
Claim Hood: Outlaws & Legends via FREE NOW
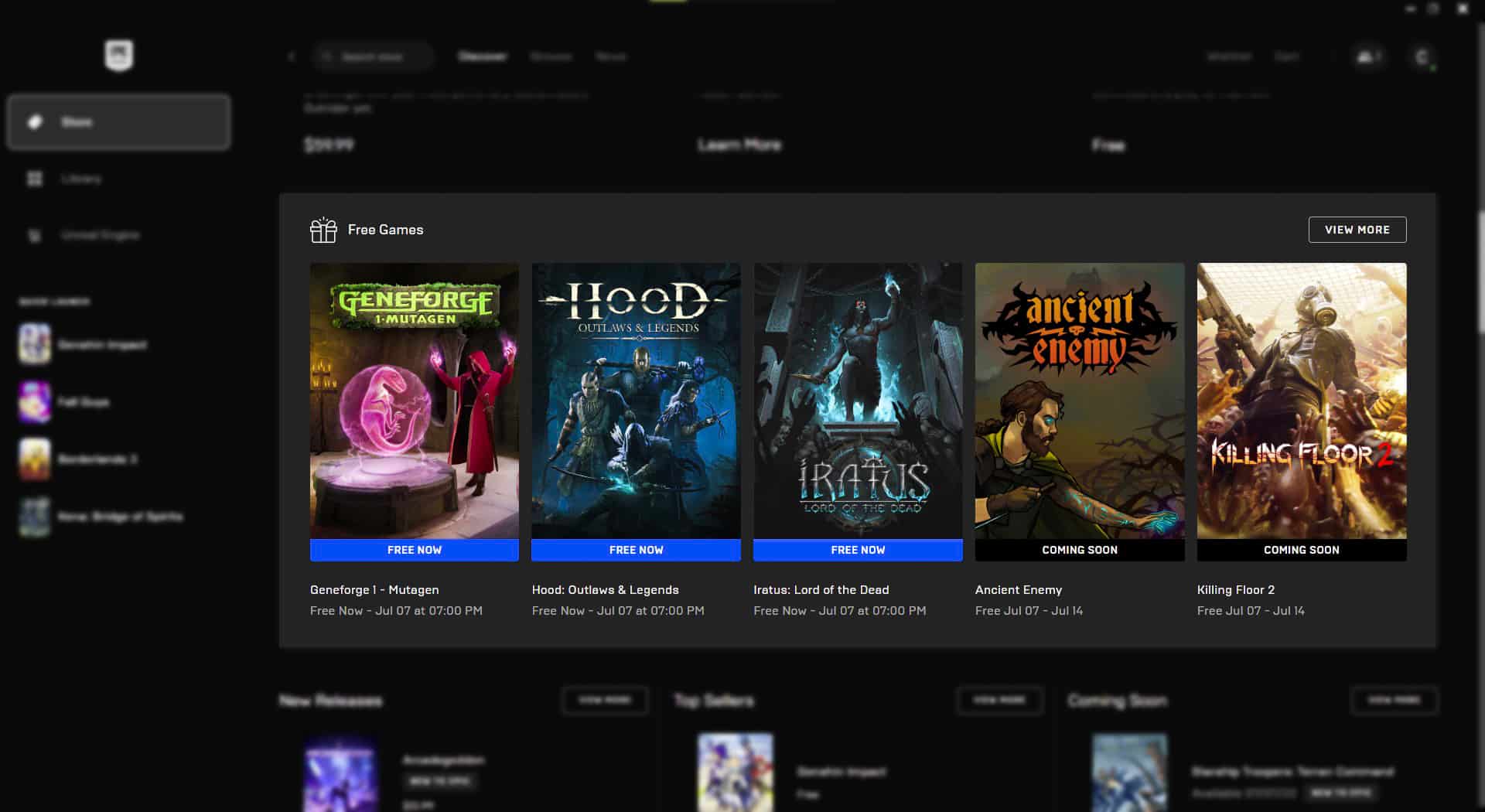coord(636,550)
